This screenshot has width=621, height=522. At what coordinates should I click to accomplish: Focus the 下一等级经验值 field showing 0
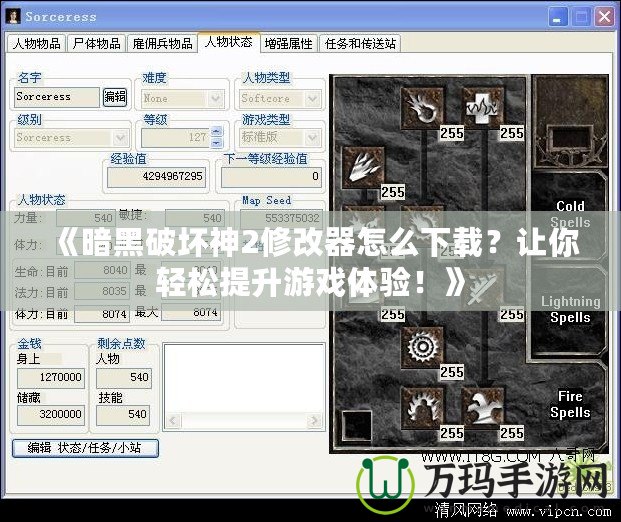click(x=271, y=176)
